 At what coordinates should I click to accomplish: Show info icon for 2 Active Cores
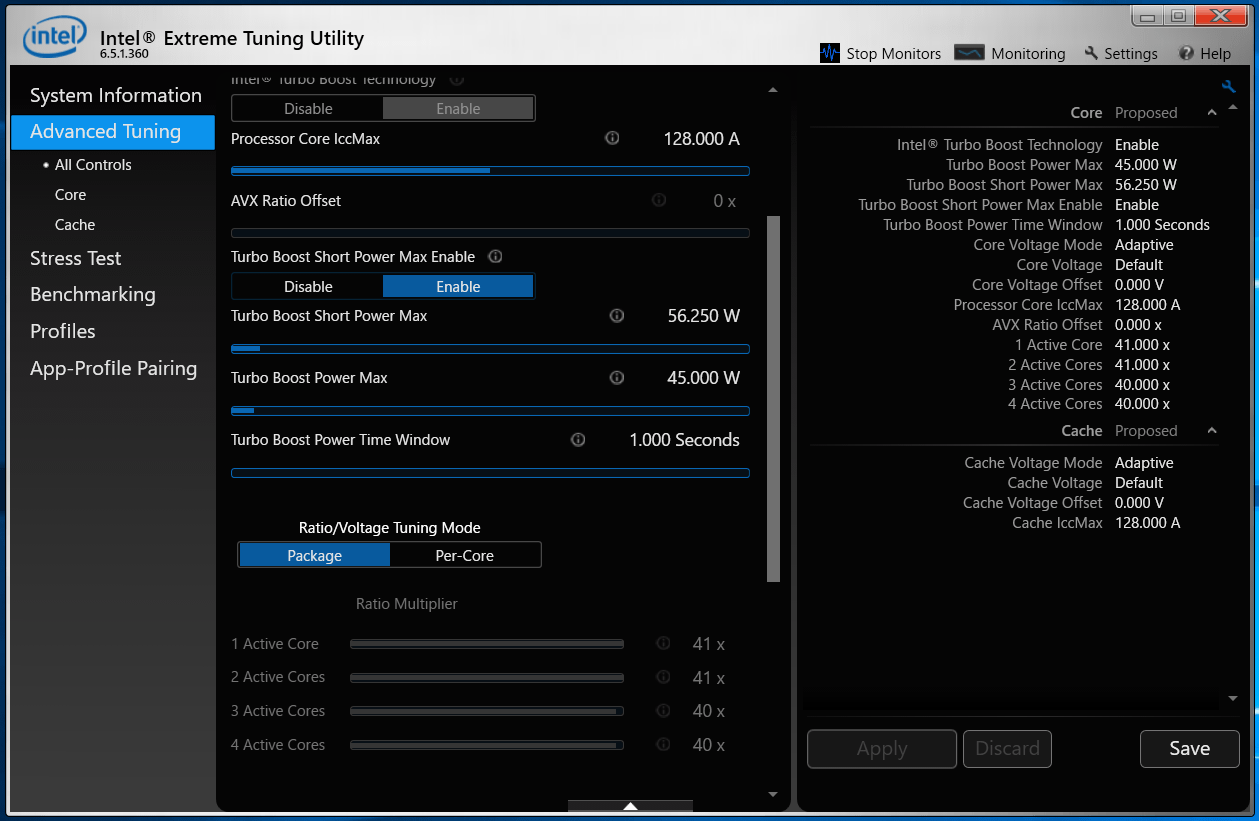(662, 677)
